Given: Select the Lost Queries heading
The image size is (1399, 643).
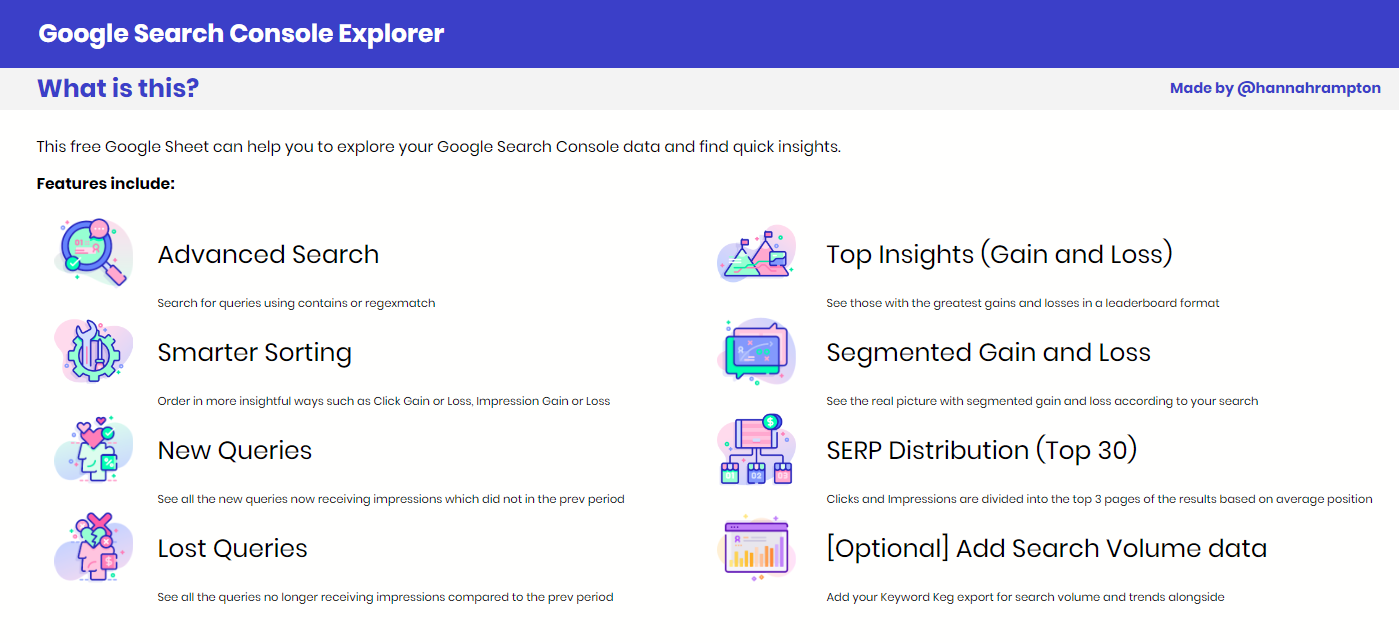Looking at the screenshot, I should click(233, 548).
